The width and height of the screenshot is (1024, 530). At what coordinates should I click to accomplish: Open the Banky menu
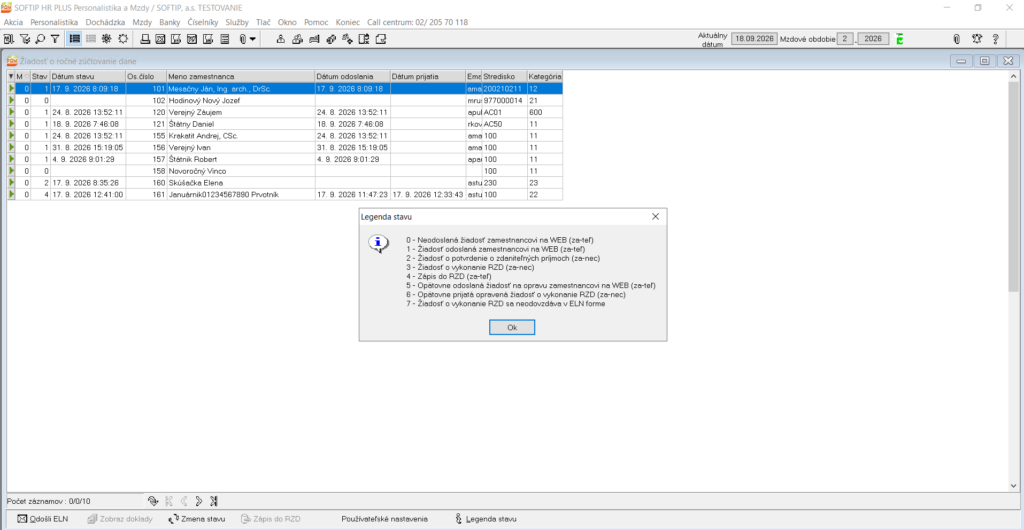(170, 22)
